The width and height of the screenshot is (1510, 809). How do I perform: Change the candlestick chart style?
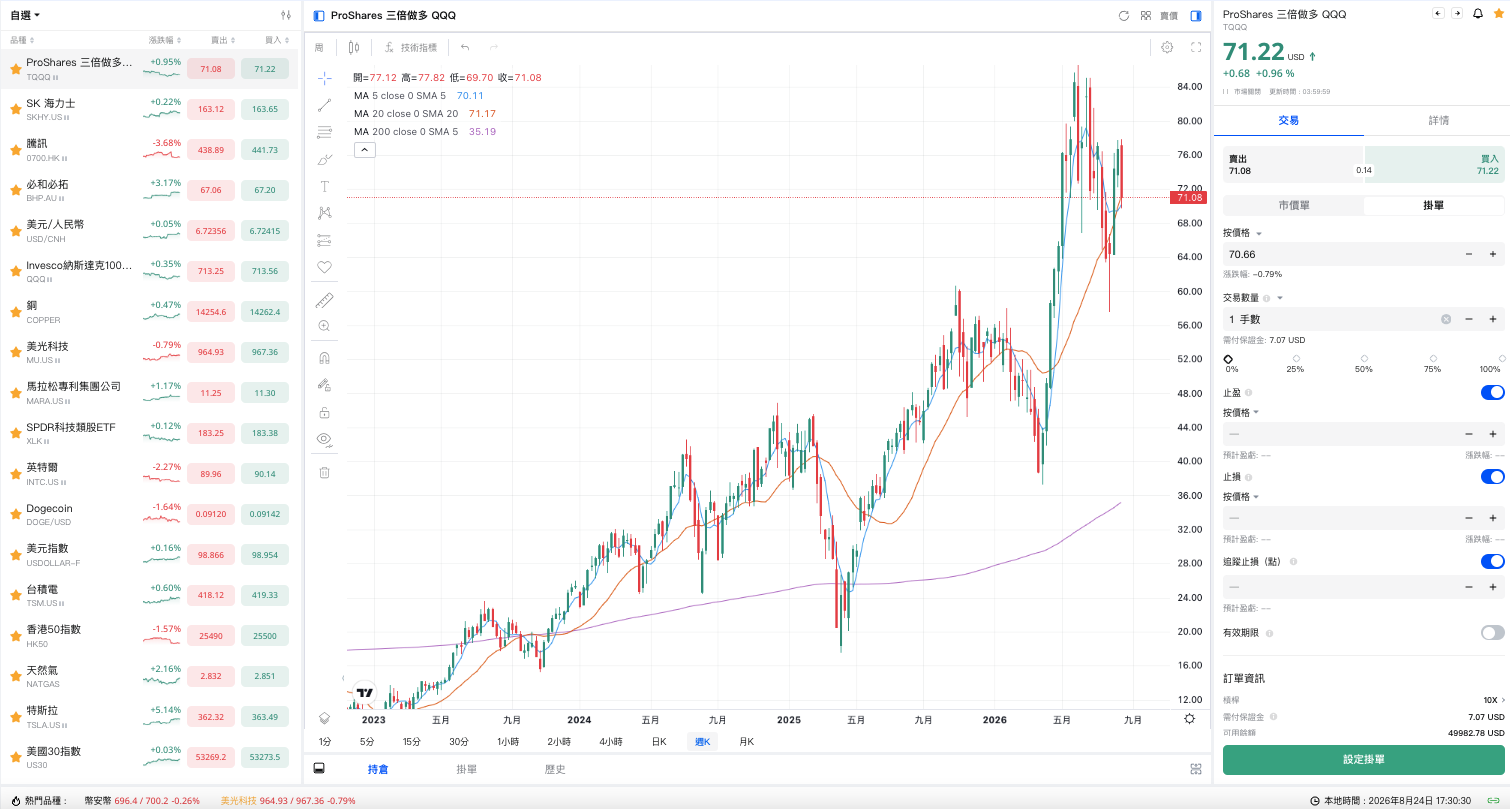point(353,47)
